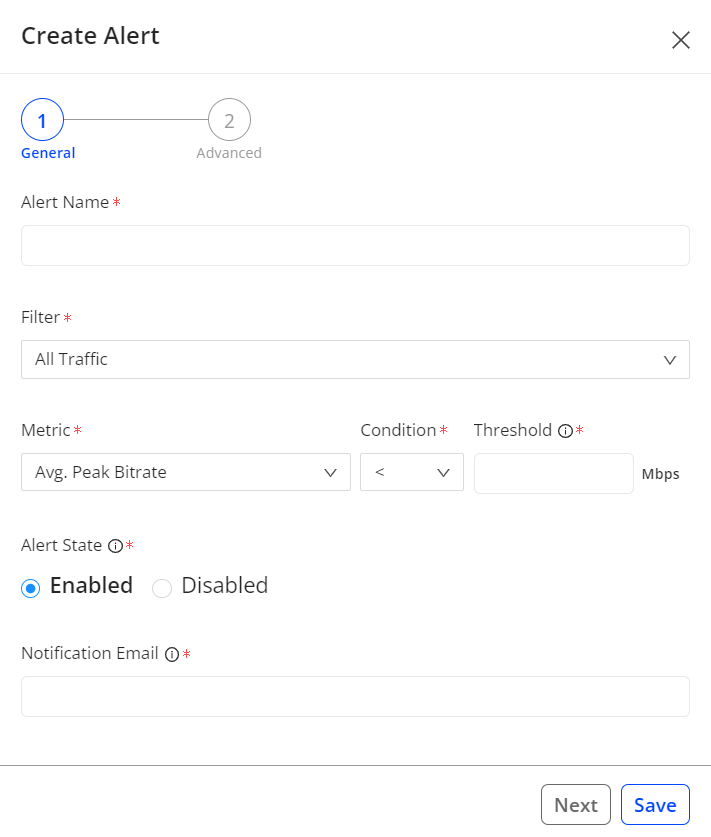Select the Disabled alert state

[x=162, y=588]
